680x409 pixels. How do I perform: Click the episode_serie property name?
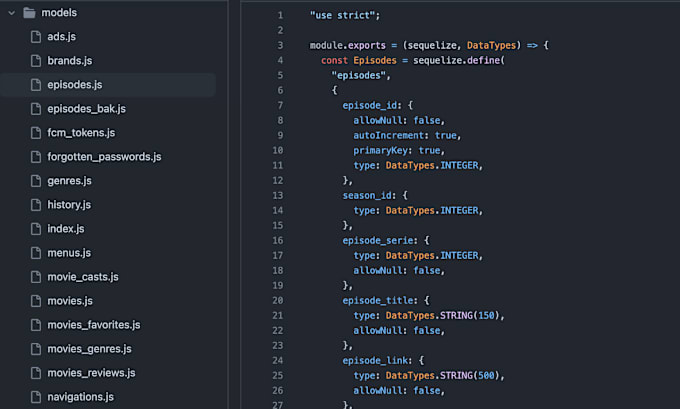(378, 241)
